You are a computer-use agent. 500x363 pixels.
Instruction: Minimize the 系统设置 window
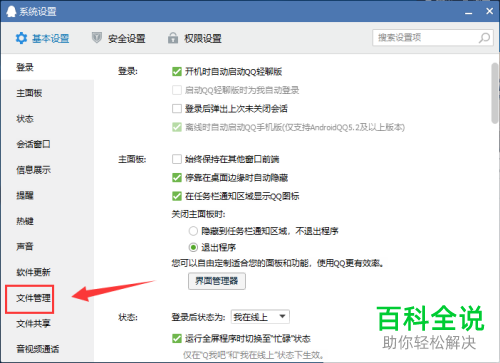469,12
